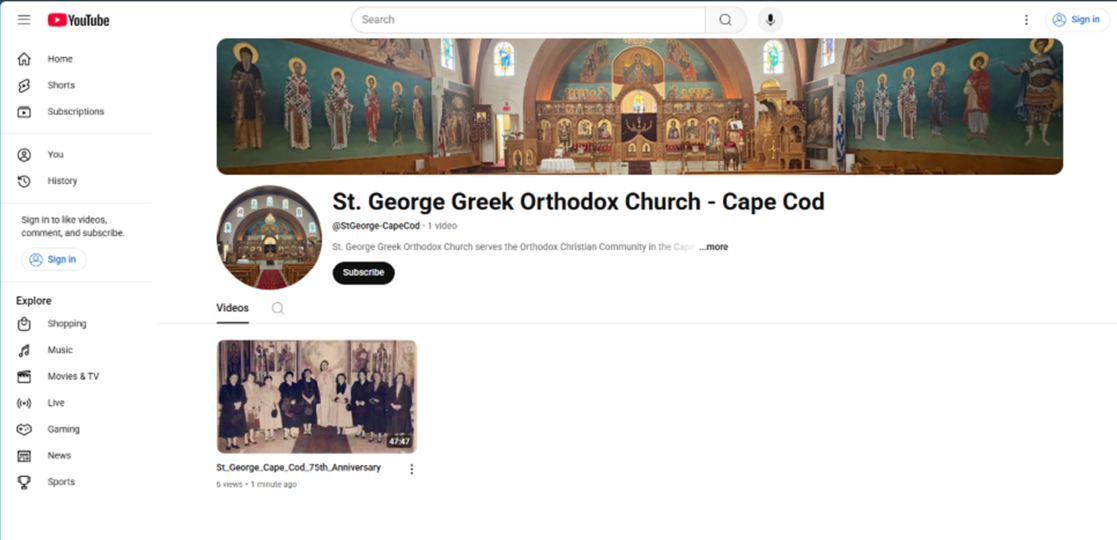Go to Subscriptions in the sidebar
This screenshot has height=540, width=1117.
(x=75, y=112)
